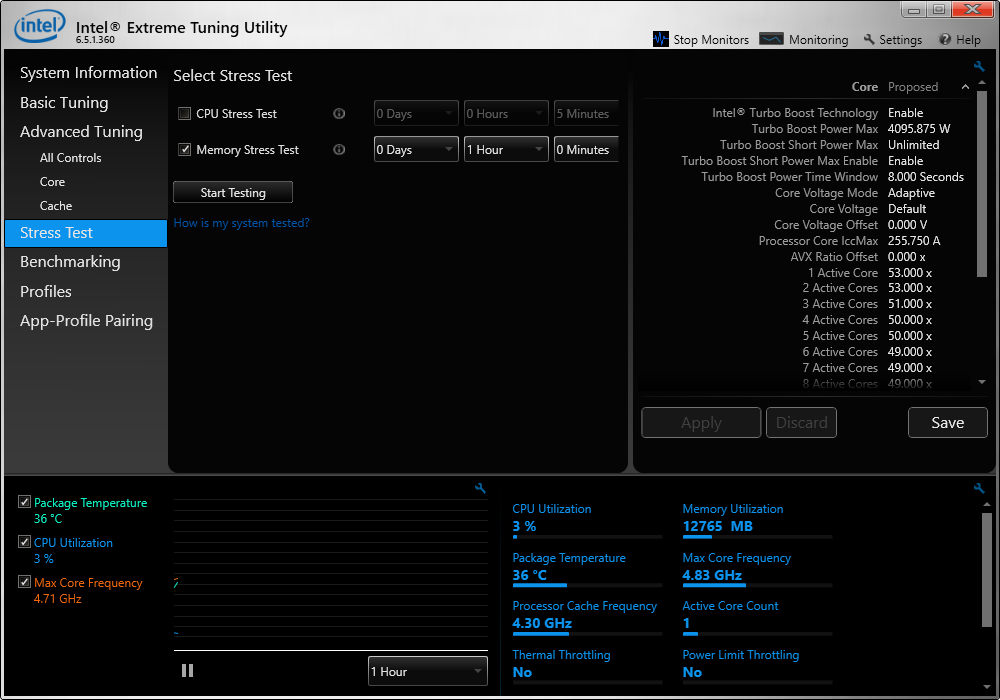Toggle the Package Temperature graph checkbox
This screenshot has width=1000, height=700.
[24, 502]
